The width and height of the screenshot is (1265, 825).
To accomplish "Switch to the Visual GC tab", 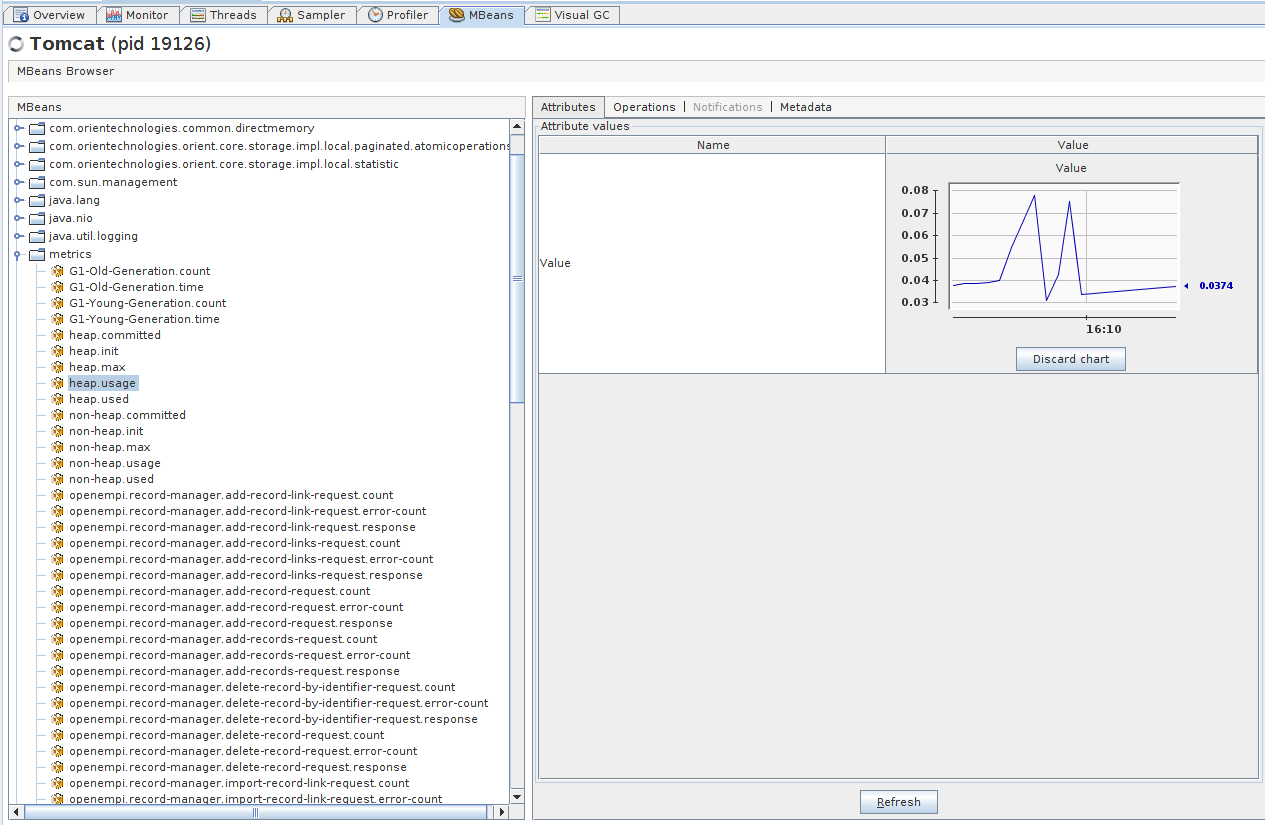I will 574,15.
